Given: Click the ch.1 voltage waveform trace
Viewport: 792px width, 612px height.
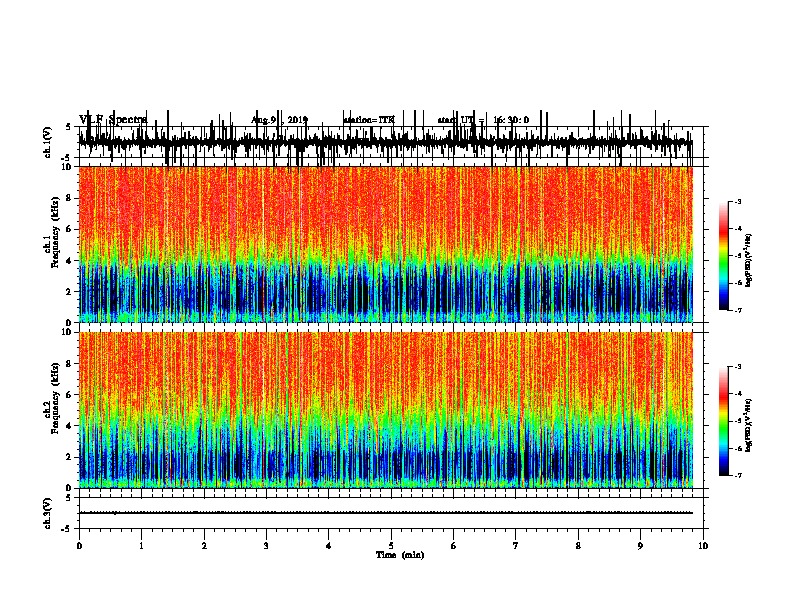Looking at the screenshot, I should click(x=386, y=142).
